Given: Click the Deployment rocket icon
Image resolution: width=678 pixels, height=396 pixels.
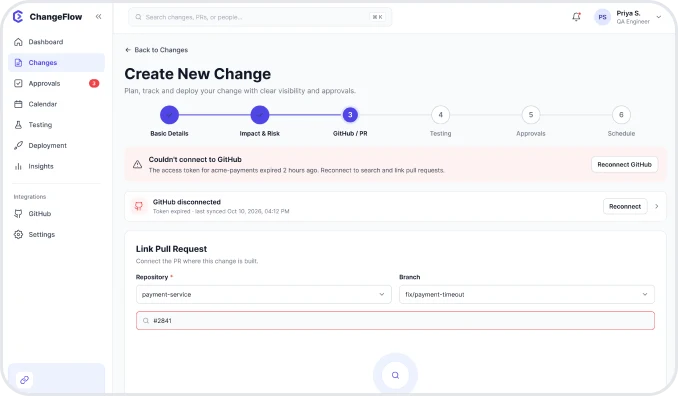Looking at the screenshot, I should (x=18, y=146).
